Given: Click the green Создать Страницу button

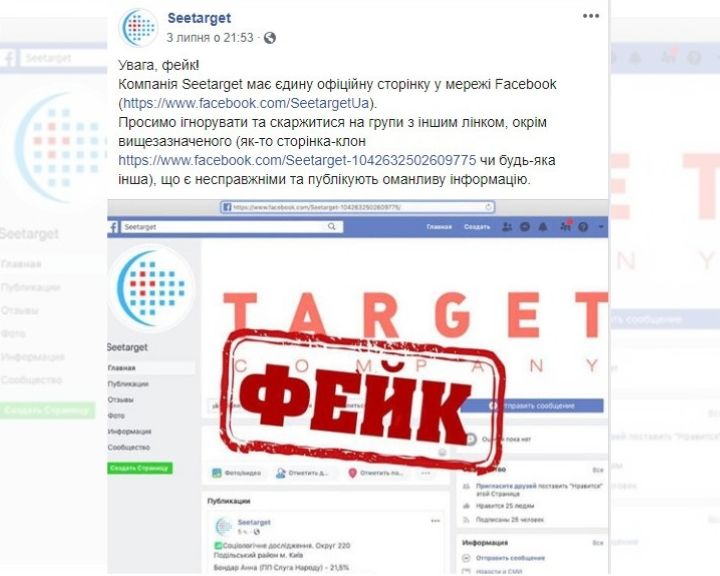Looking at the screenshot, I should pyautogui.click(x=140, y=468).
